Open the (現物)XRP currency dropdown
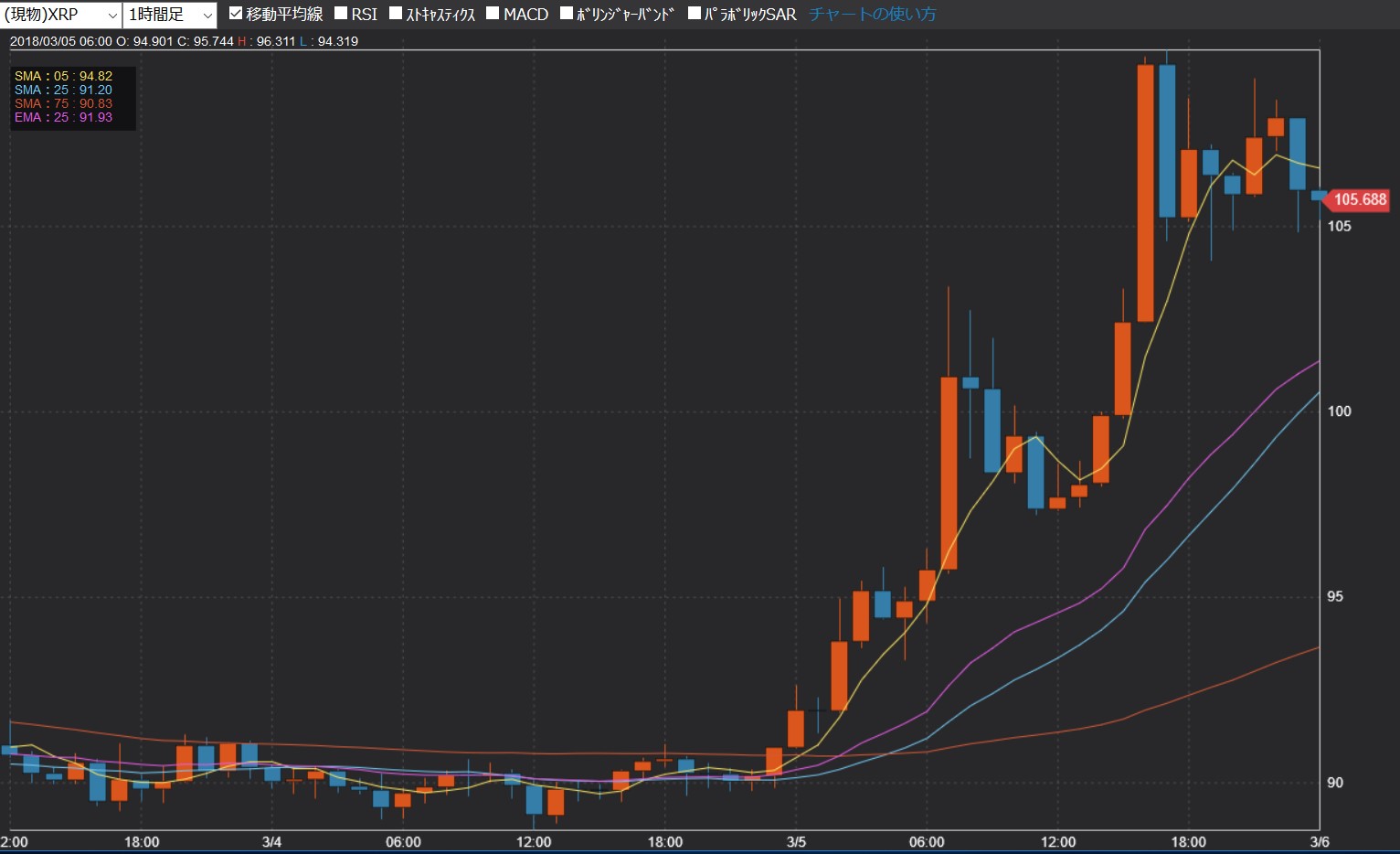 point(60,15)
